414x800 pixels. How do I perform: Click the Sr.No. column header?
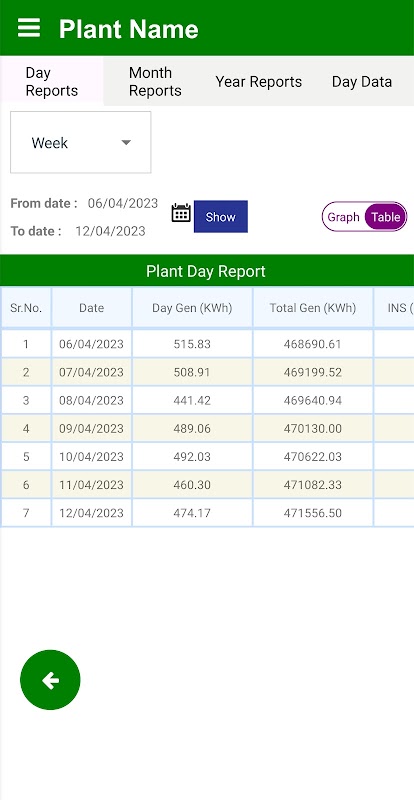(x=26, y=308)
